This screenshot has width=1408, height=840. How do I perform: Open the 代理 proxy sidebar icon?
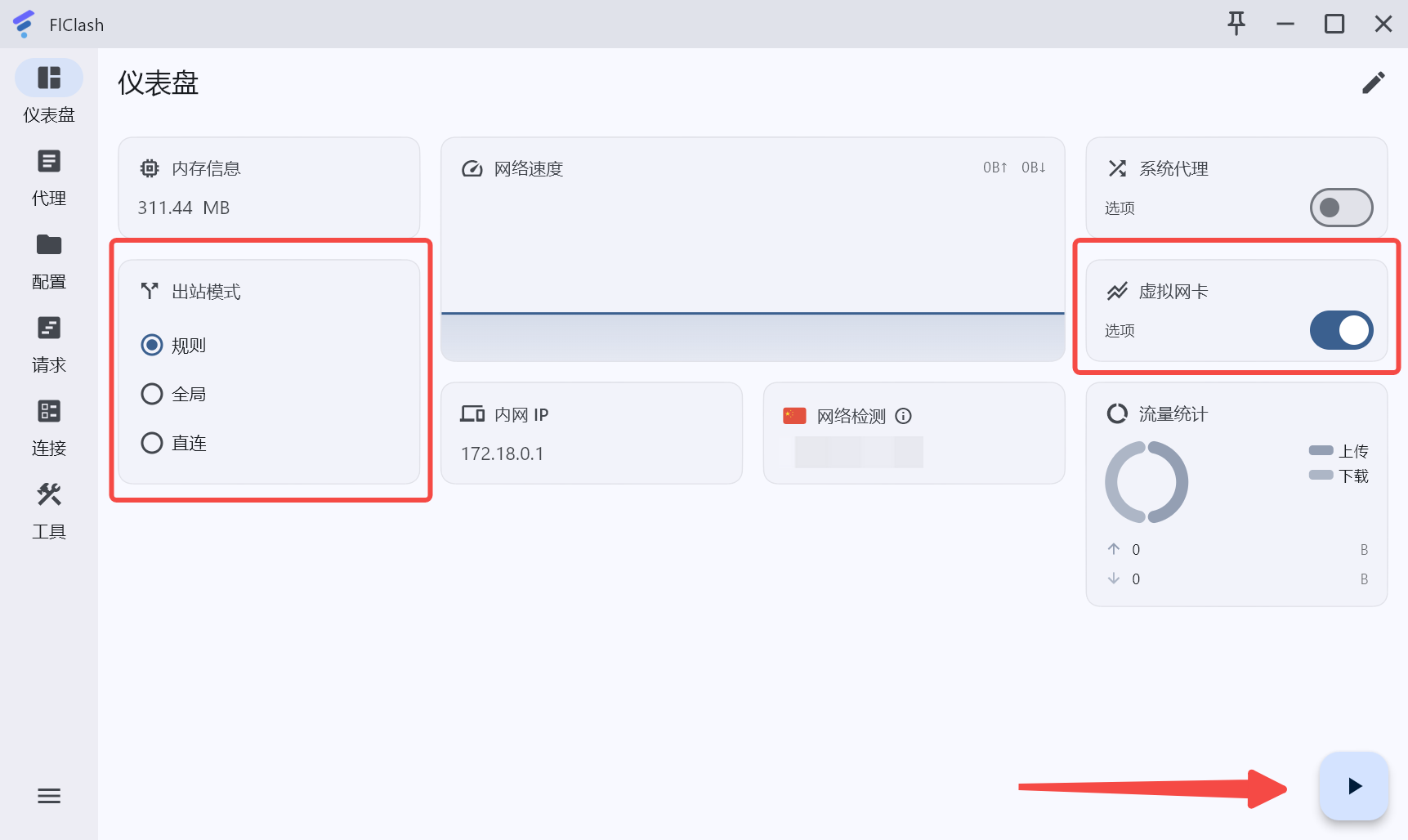click(49, 162)
